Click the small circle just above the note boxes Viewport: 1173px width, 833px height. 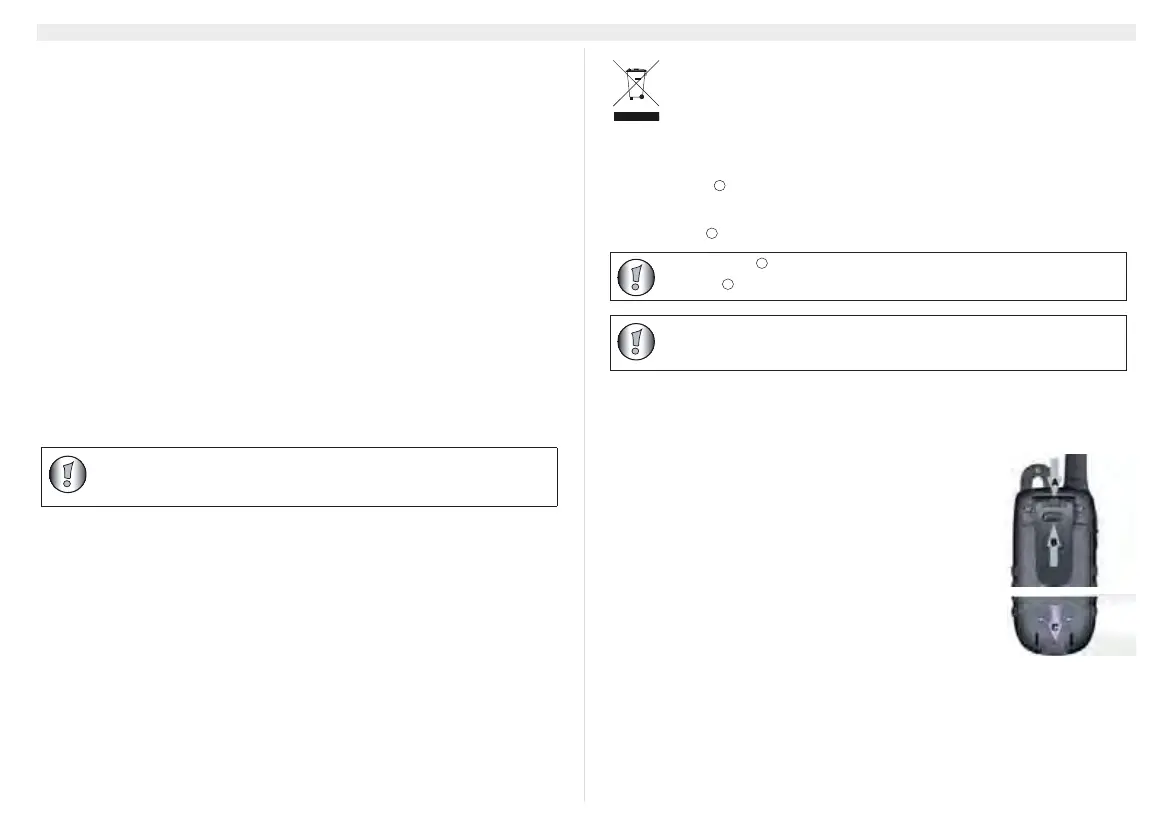coord(710,233)
